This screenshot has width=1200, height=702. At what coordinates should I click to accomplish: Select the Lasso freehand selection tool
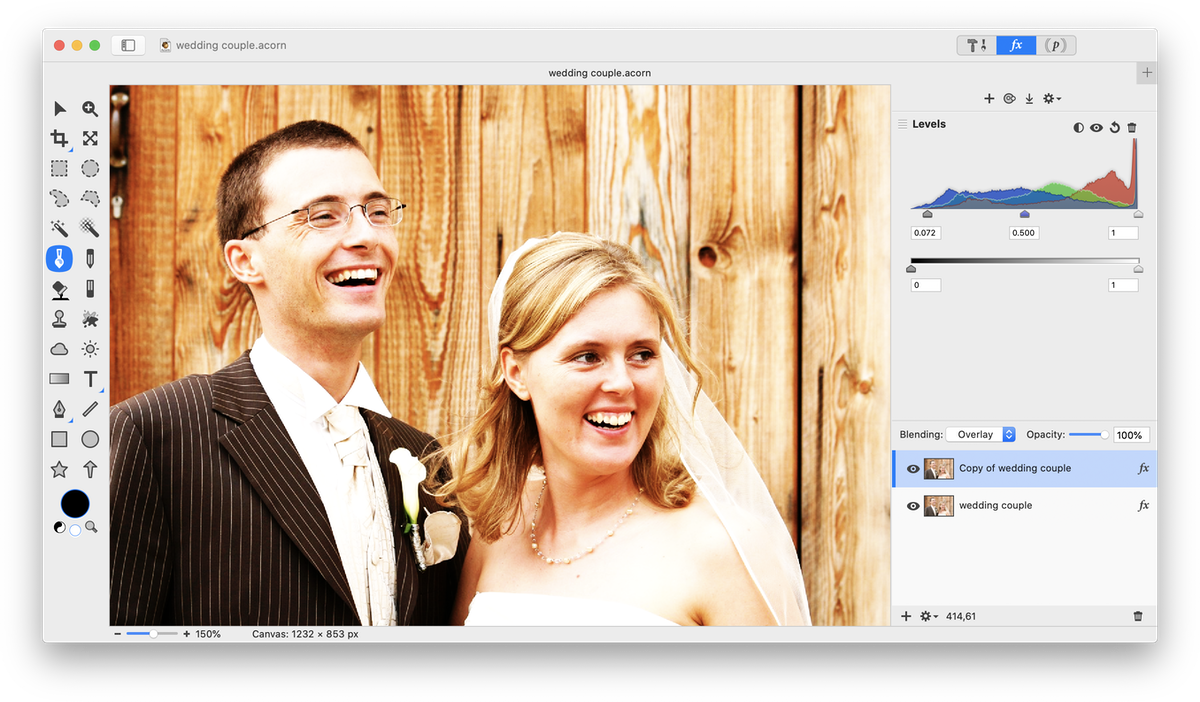(x=60, y=198)
